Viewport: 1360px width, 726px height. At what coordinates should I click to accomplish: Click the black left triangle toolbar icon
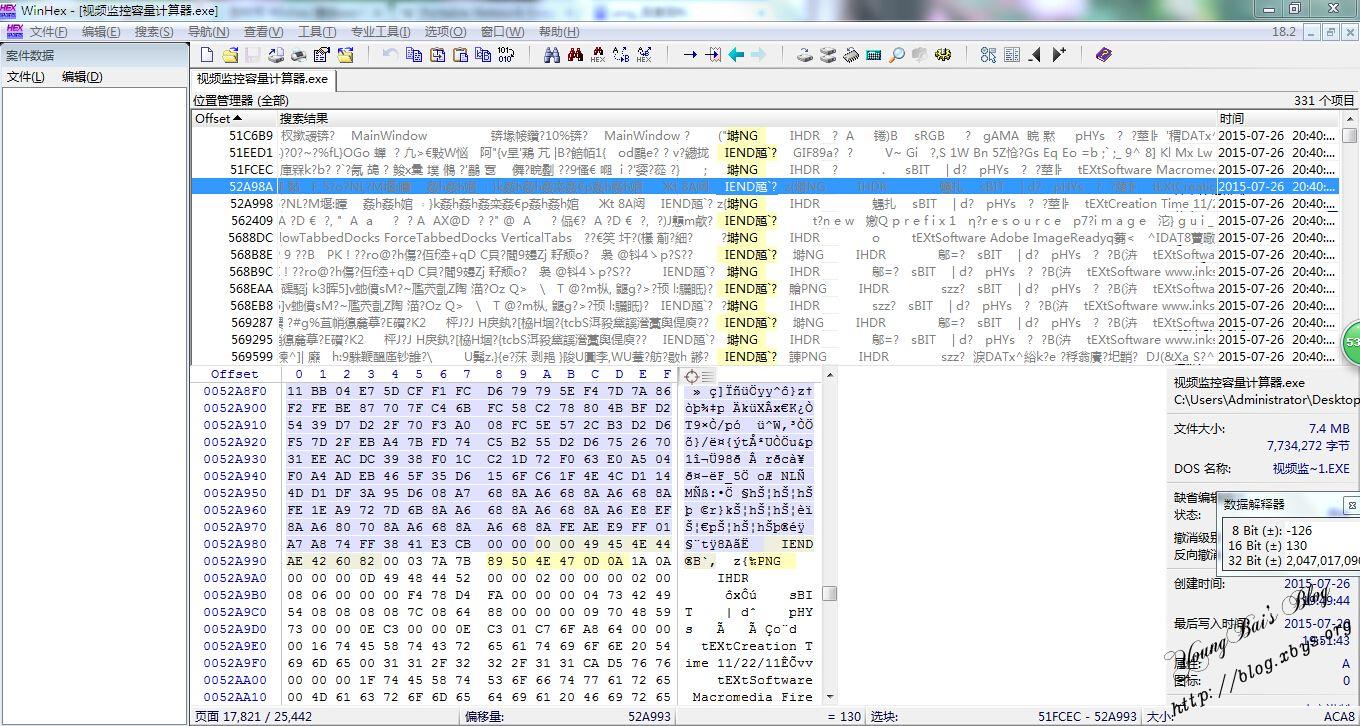[1034, 55]
